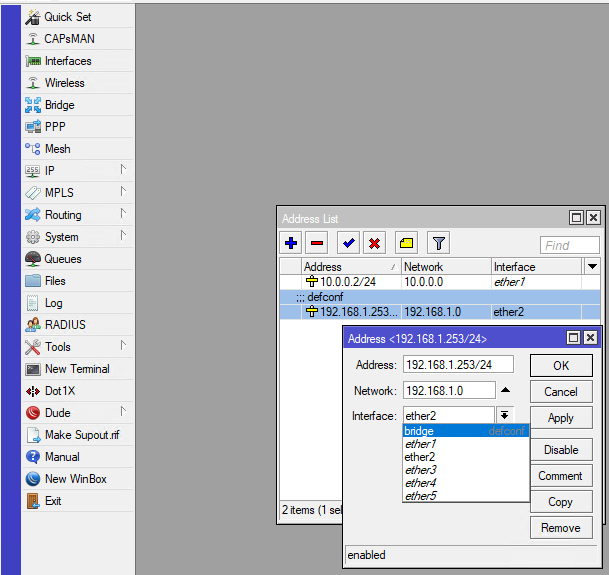The height and width of the screenshot is (575, 609).
Task: Click the Network input field
Action: pos(449,390)
